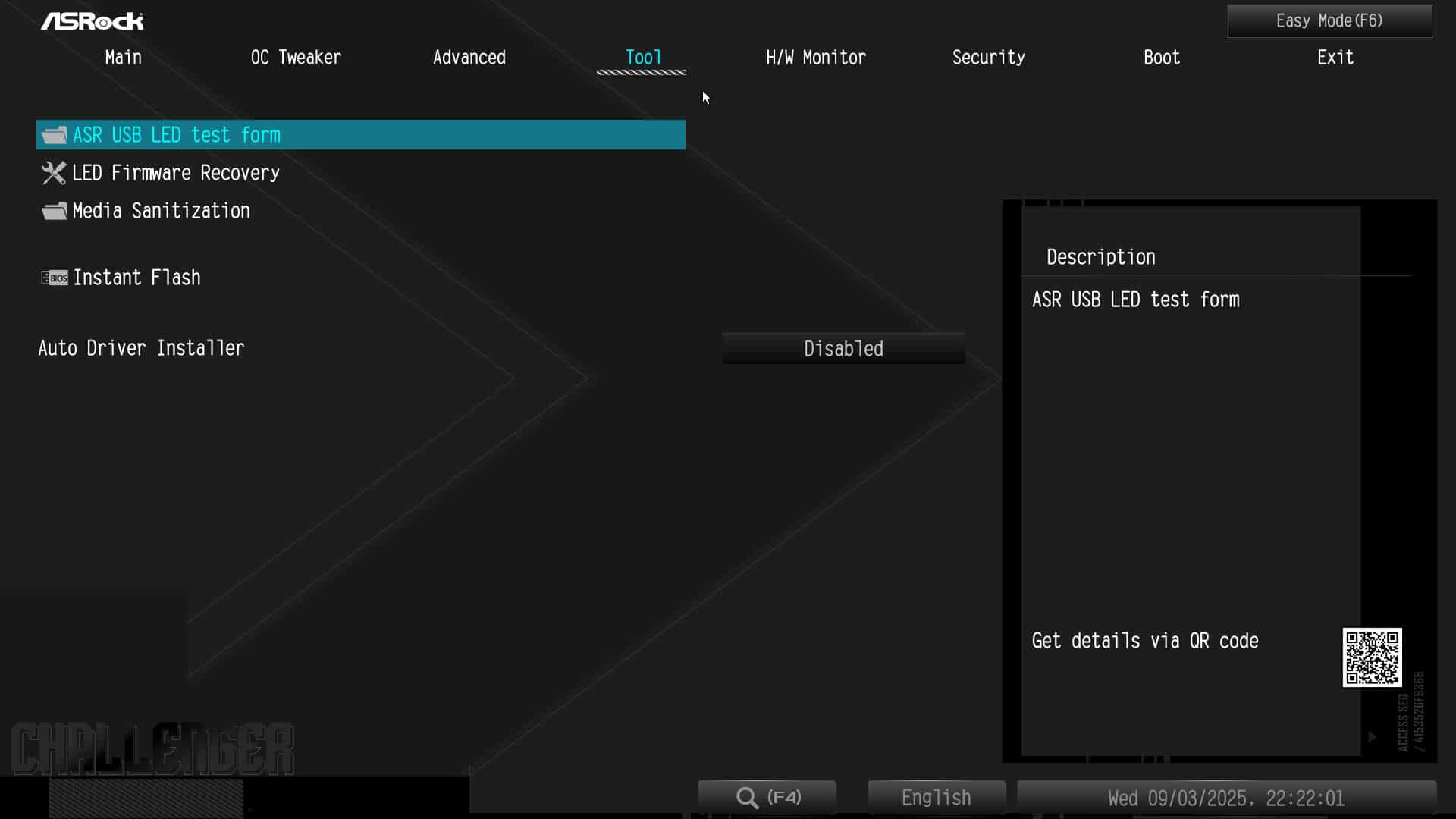Screen dimensions: 1456x819
Task: Switch to Easy Mode (F6)
Action: pyautogui.click(x=1329, y=21)
